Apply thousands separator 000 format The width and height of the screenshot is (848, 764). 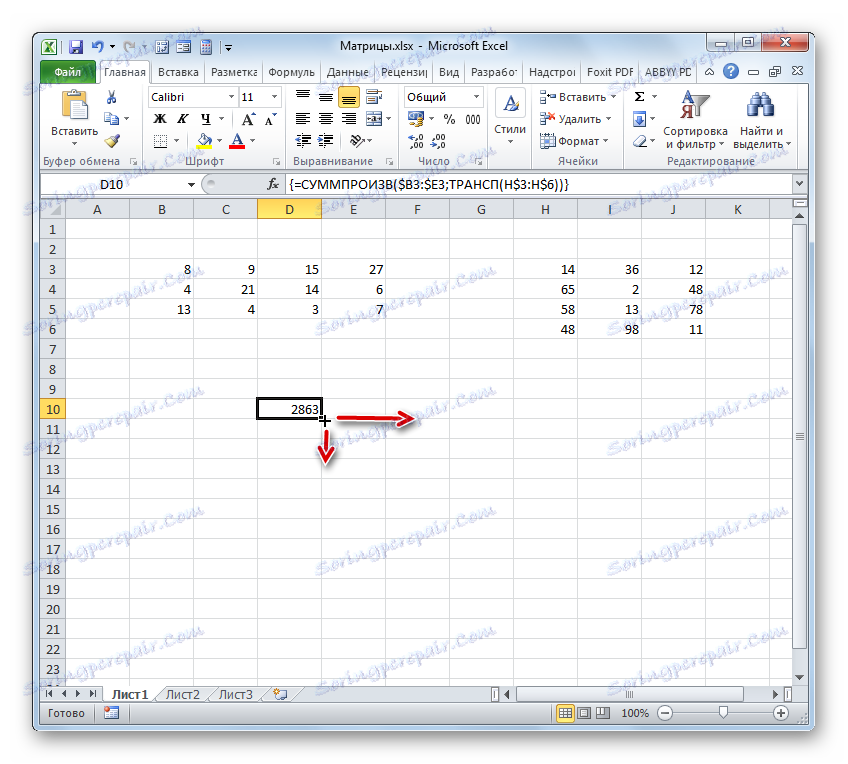[x=473, y=119]
